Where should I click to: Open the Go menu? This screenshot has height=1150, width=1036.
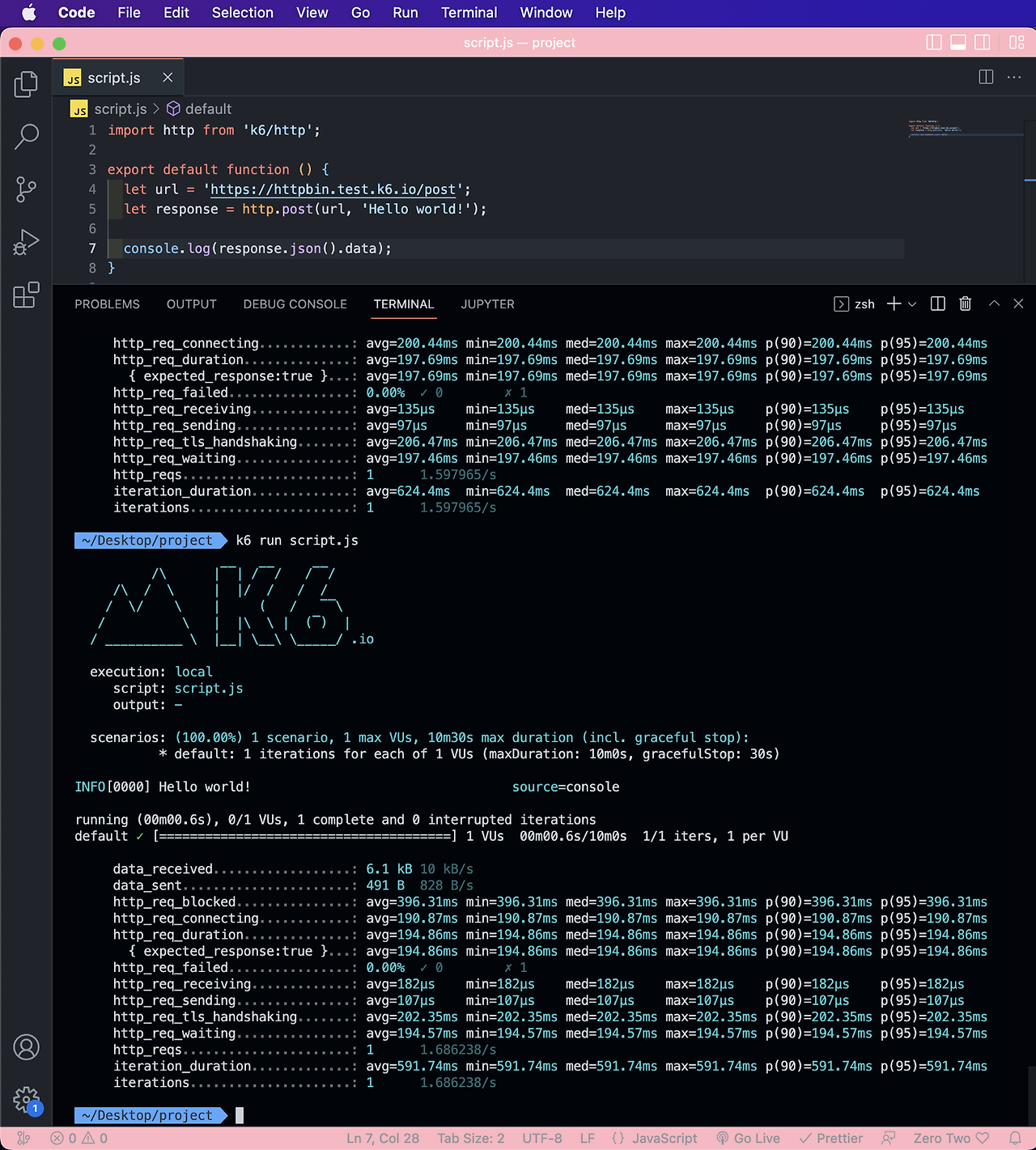tap(361, 12)
